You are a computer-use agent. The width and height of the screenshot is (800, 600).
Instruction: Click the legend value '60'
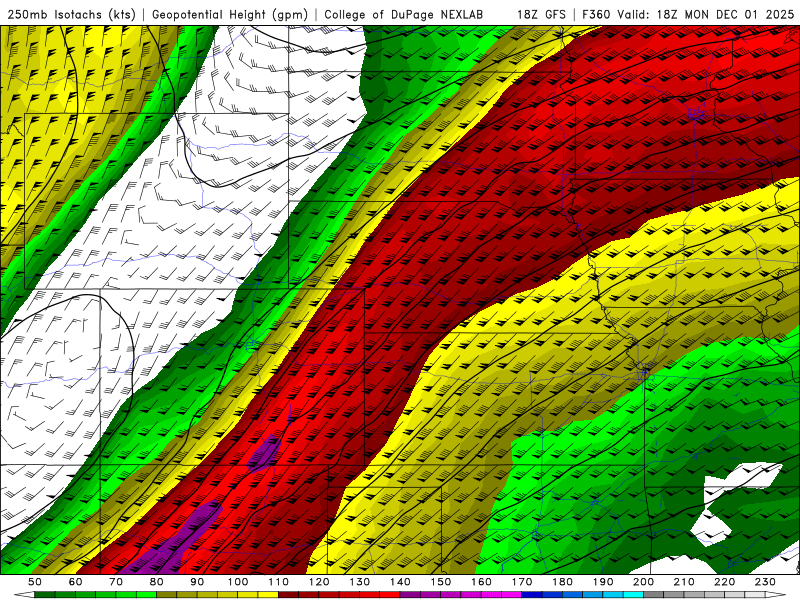pos(75,582)
